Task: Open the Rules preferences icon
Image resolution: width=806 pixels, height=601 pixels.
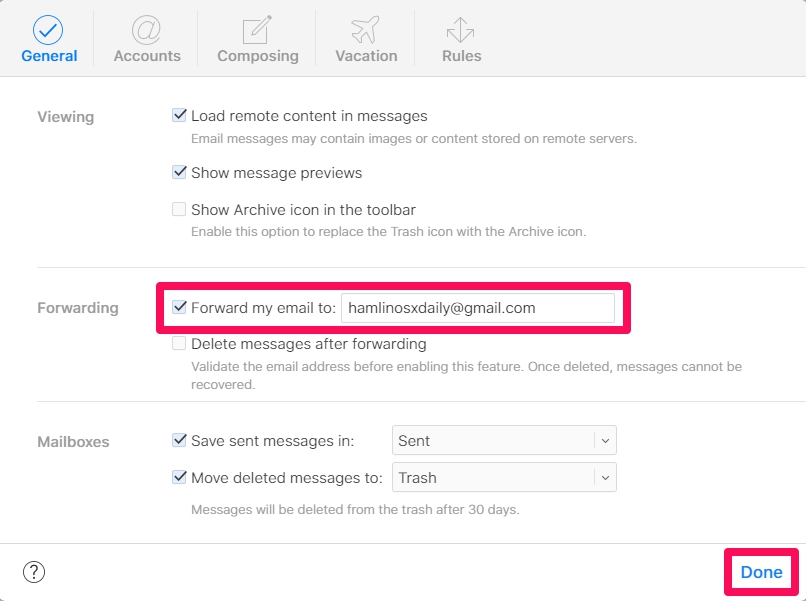Action: 460,29
